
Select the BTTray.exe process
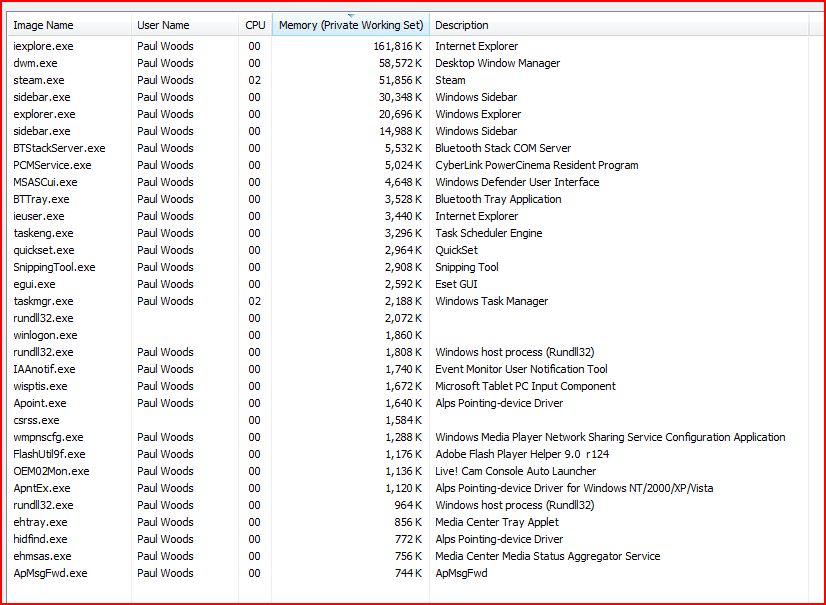coord(41,199)
